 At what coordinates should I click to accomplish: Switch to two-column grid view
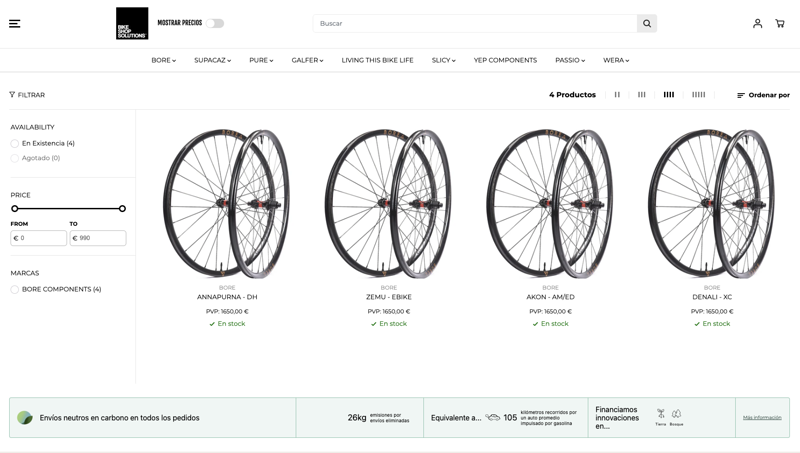[617, 94]
